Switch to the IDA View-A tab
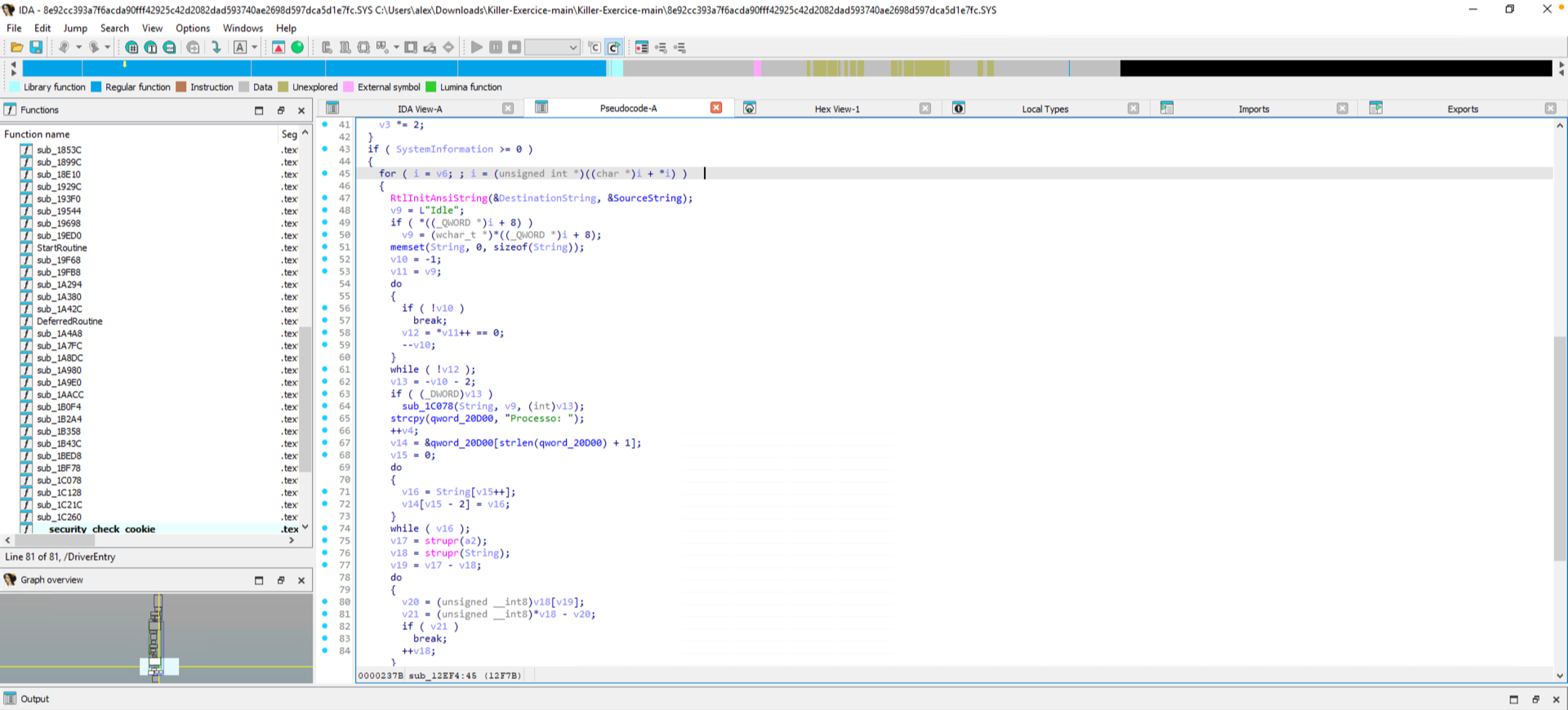1568x710 pixels. 420,109
